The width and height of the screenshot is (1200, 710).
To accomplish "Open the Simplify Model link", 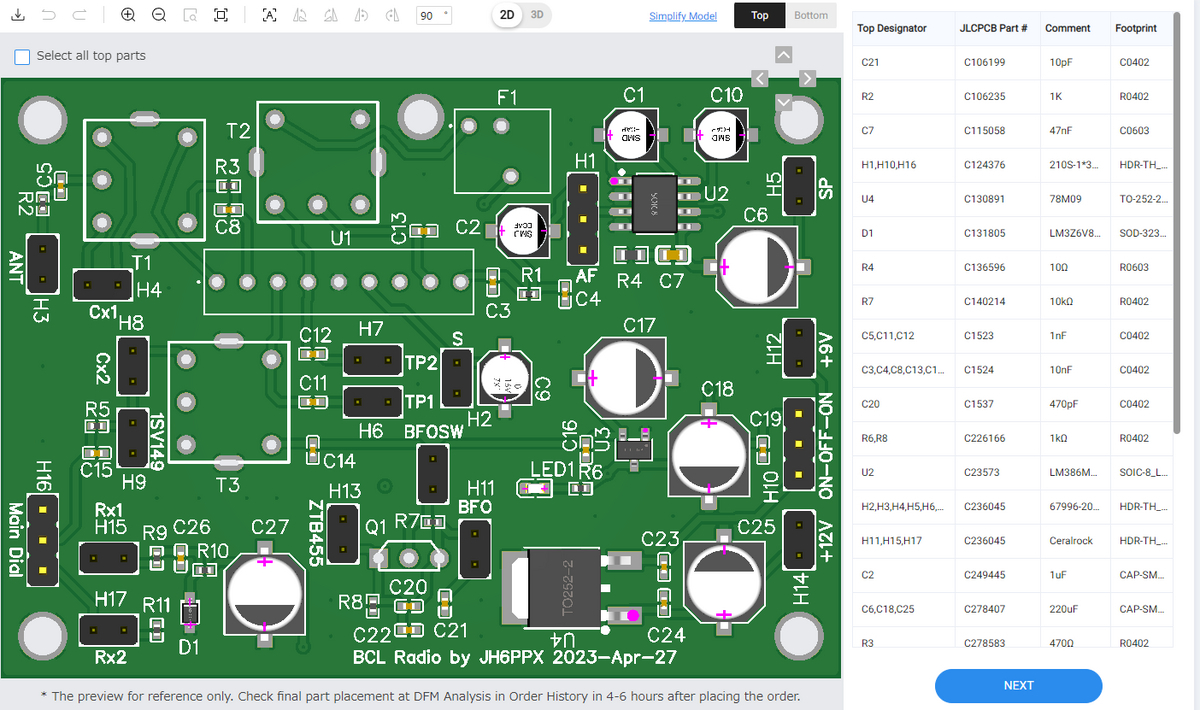I will [683, 16].
